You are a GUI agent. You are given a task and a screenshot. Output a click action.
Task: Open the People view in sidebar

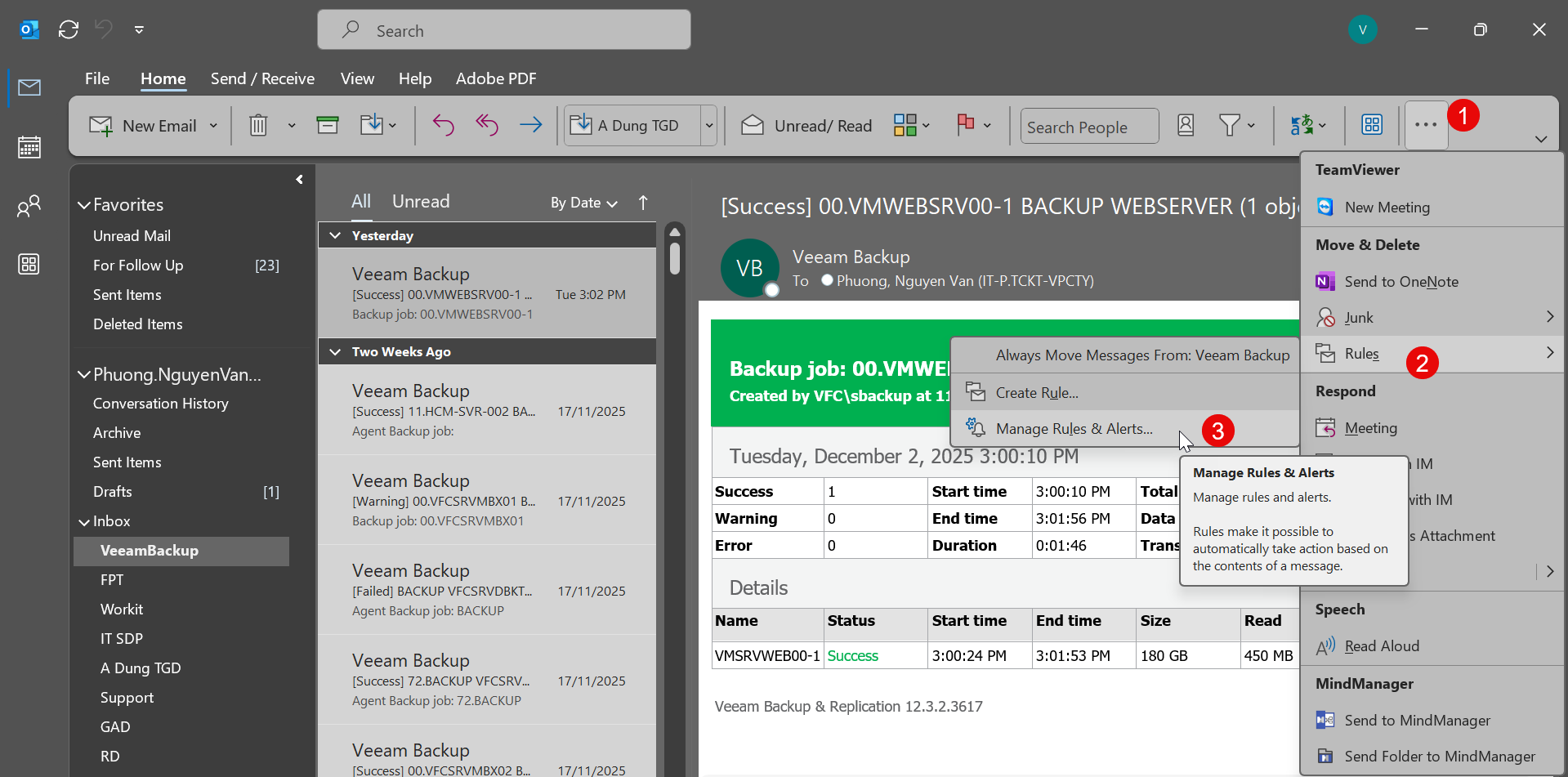point(29,206)
